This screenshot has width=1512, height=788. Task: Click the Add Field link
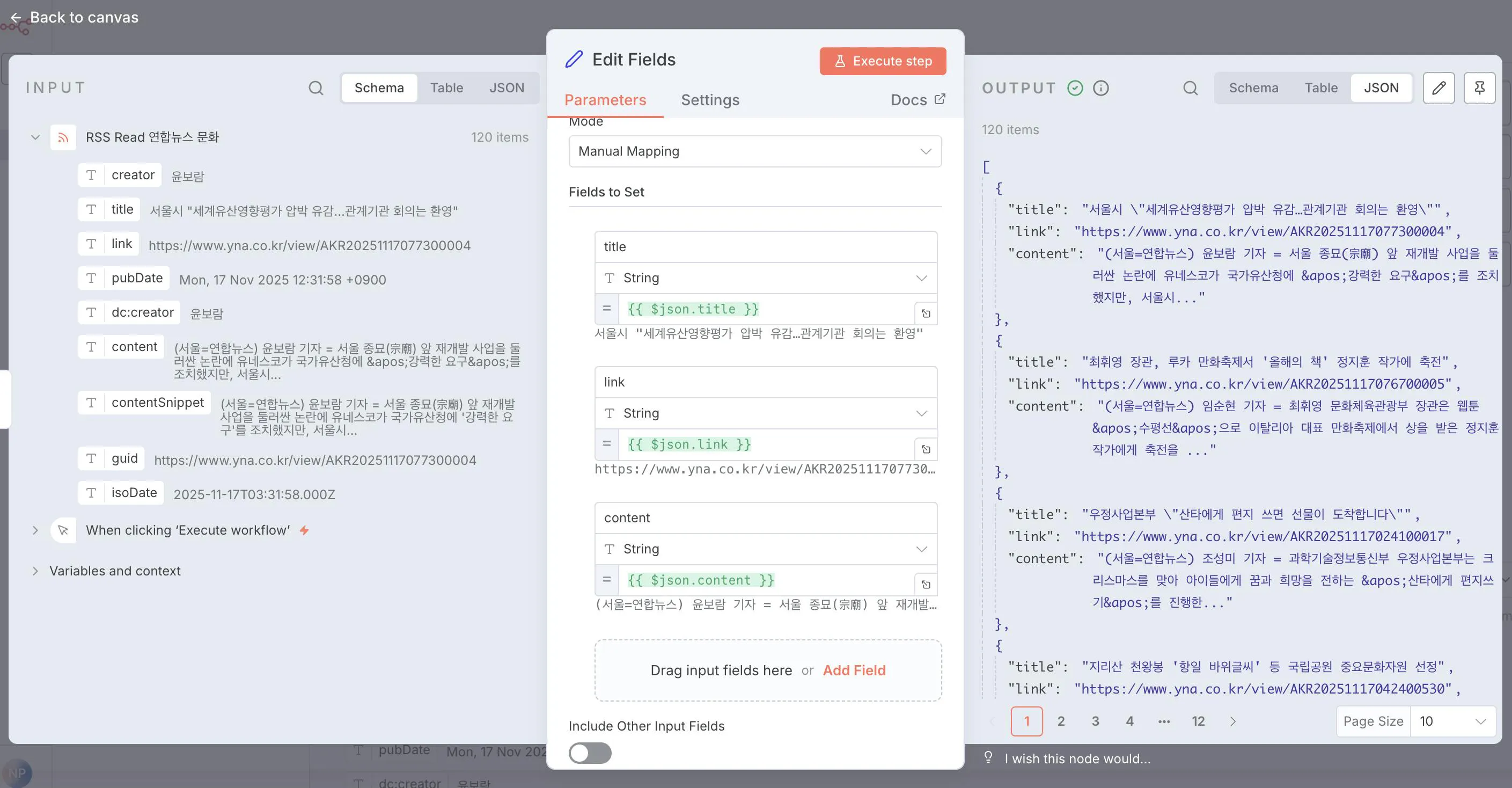point(854,670)
